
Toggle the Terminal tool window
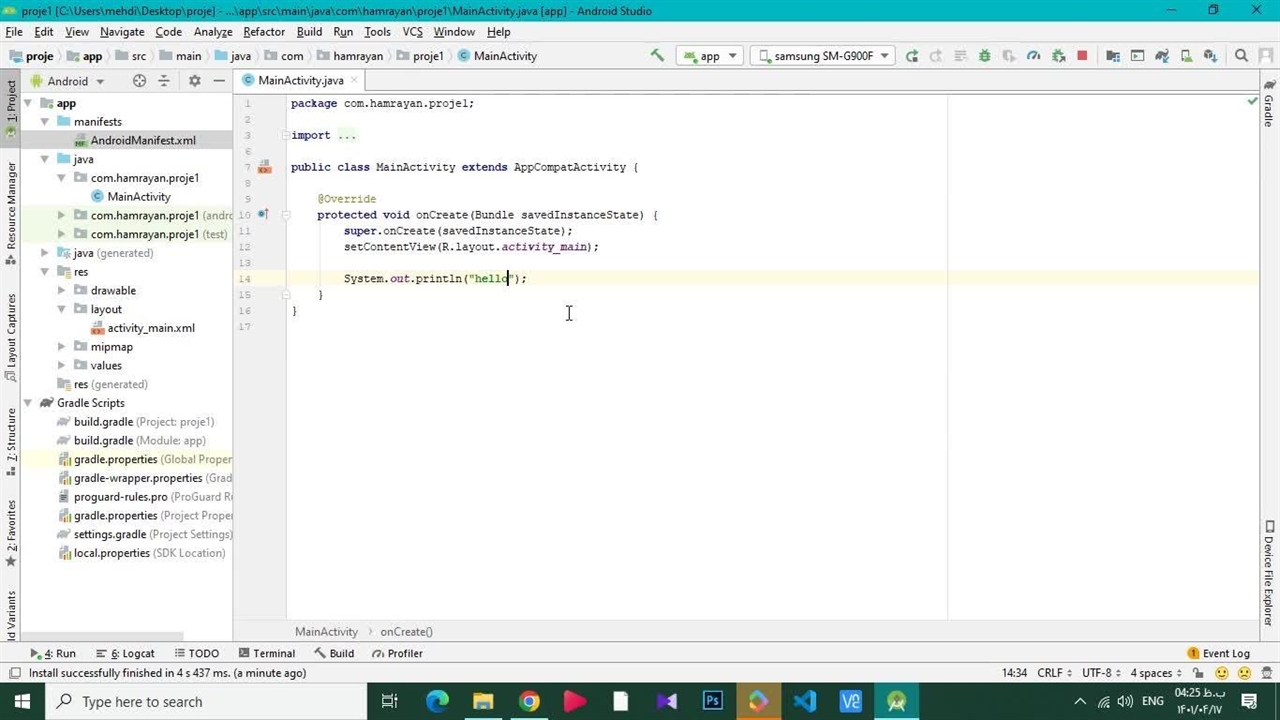pos(266,653)
